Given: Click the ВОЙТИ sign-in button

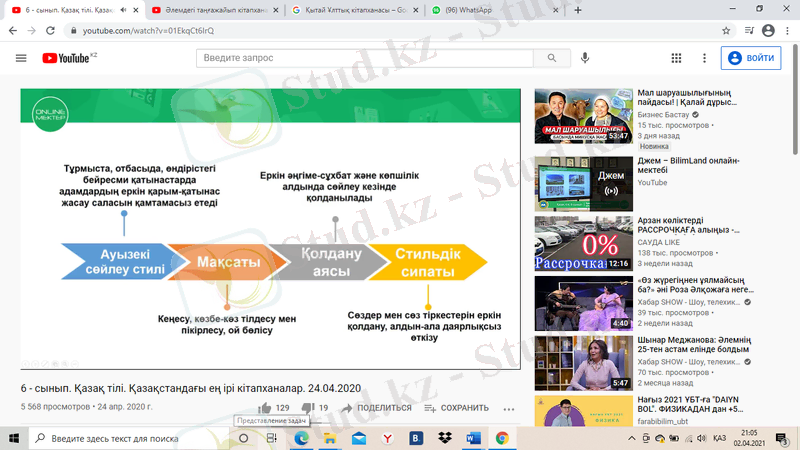Looking at the screenshot, I should click(750, 58).
